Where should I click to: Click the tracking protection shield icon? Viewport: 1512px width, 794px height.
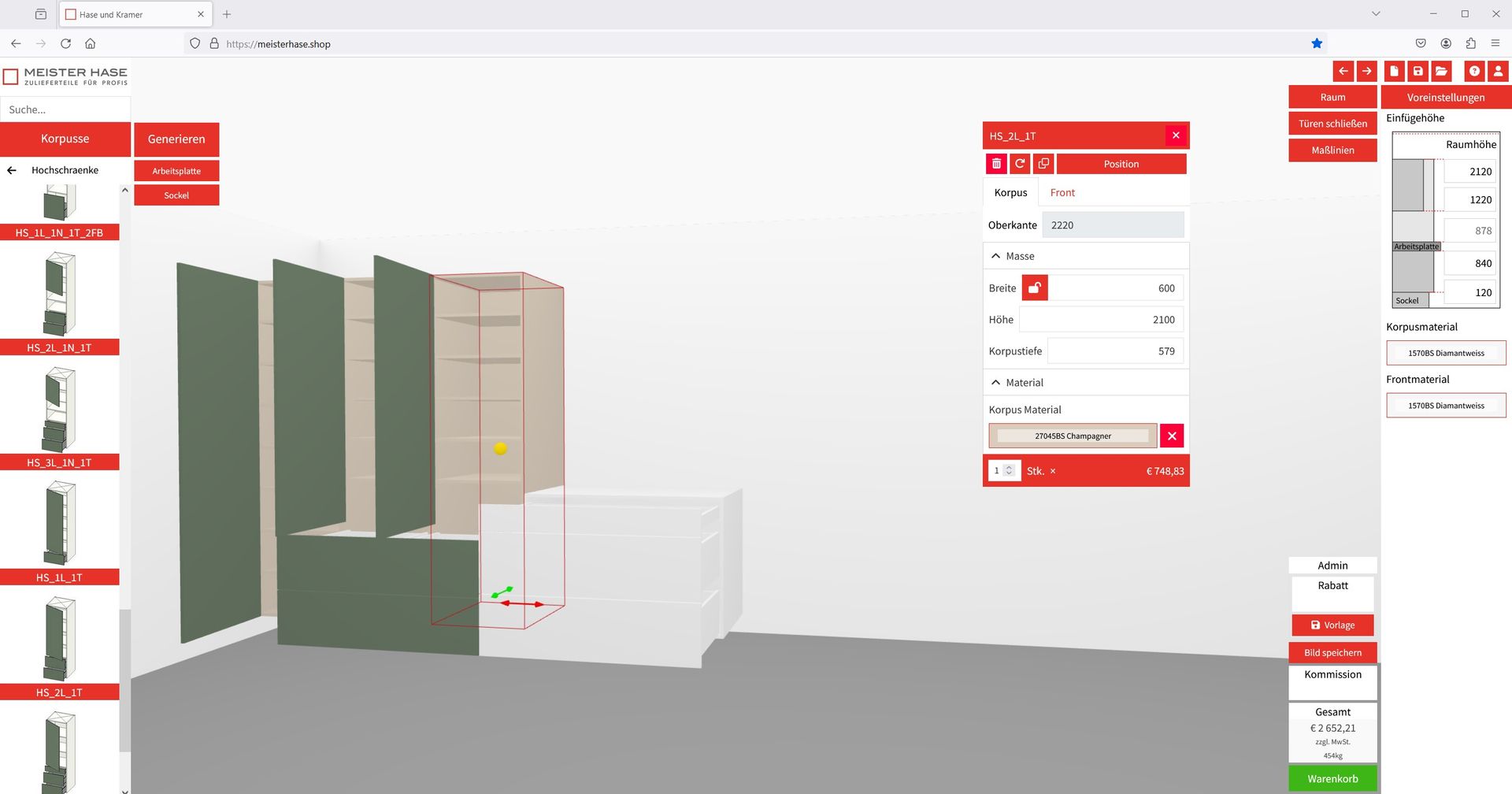coord(195,44)
